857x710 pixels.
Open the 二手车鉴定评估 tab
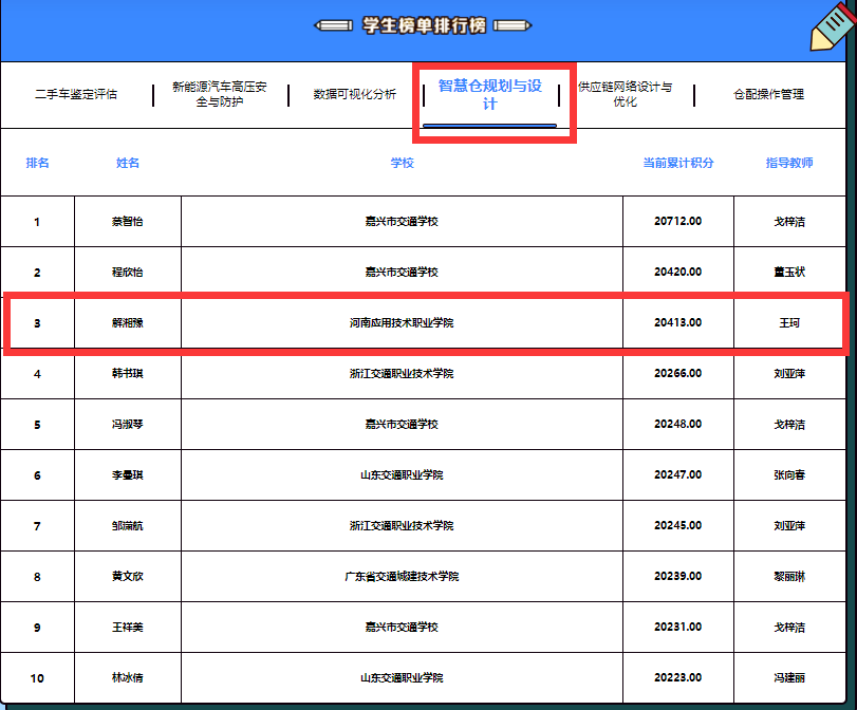point(76,95)
